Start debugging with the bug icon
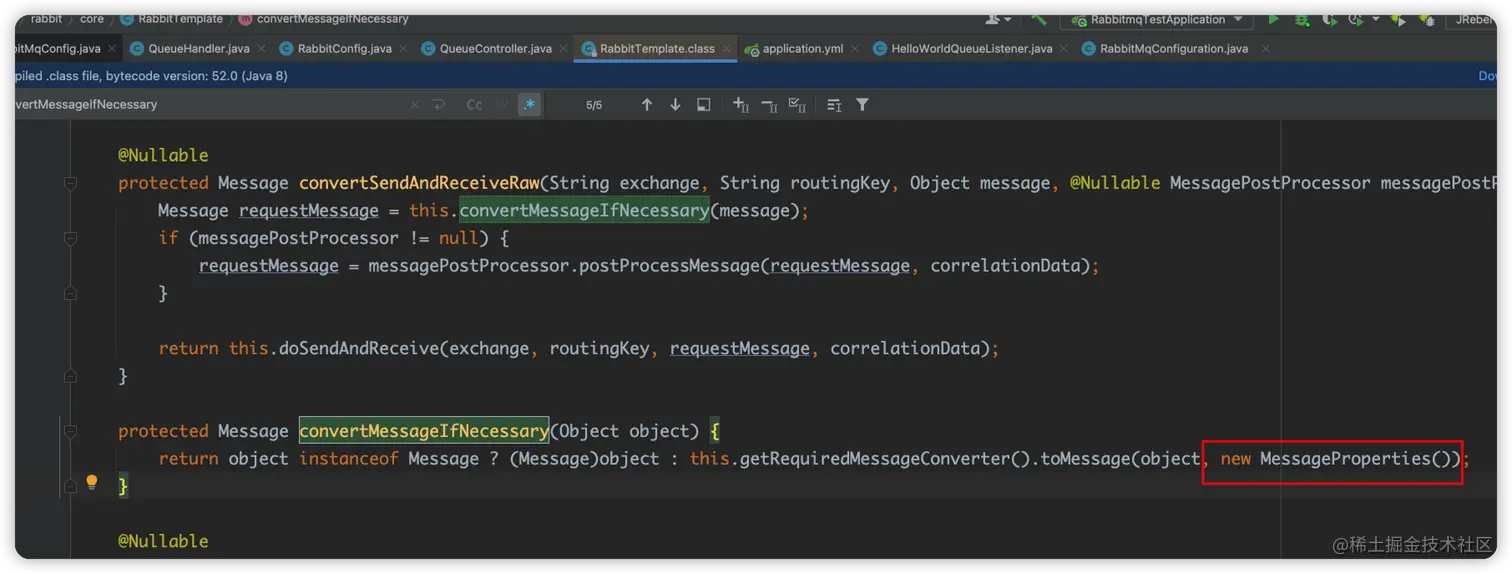This screenshot has width=1512, height=574. point(1301,19)
